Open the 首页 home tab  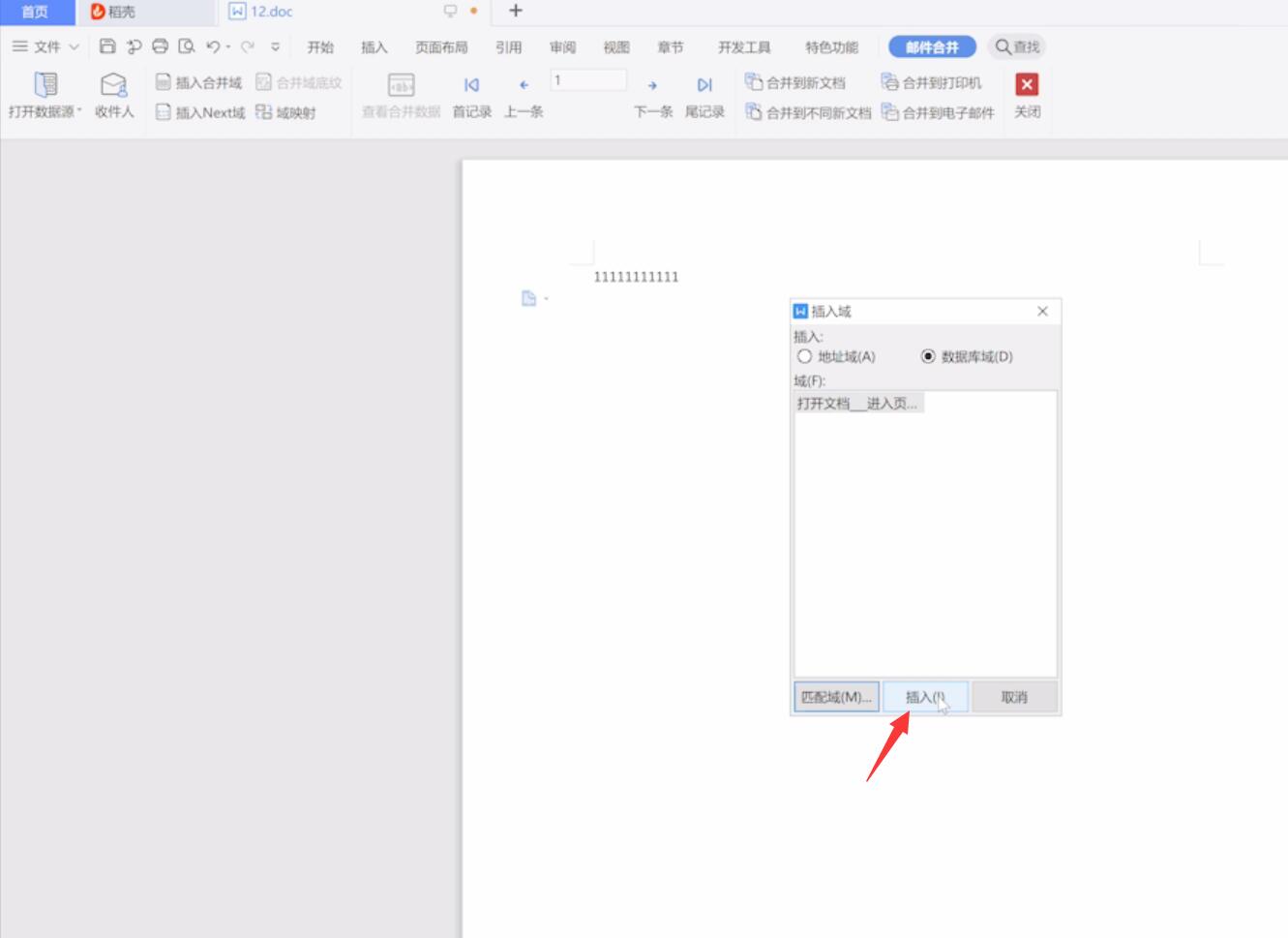coord(35,12)
